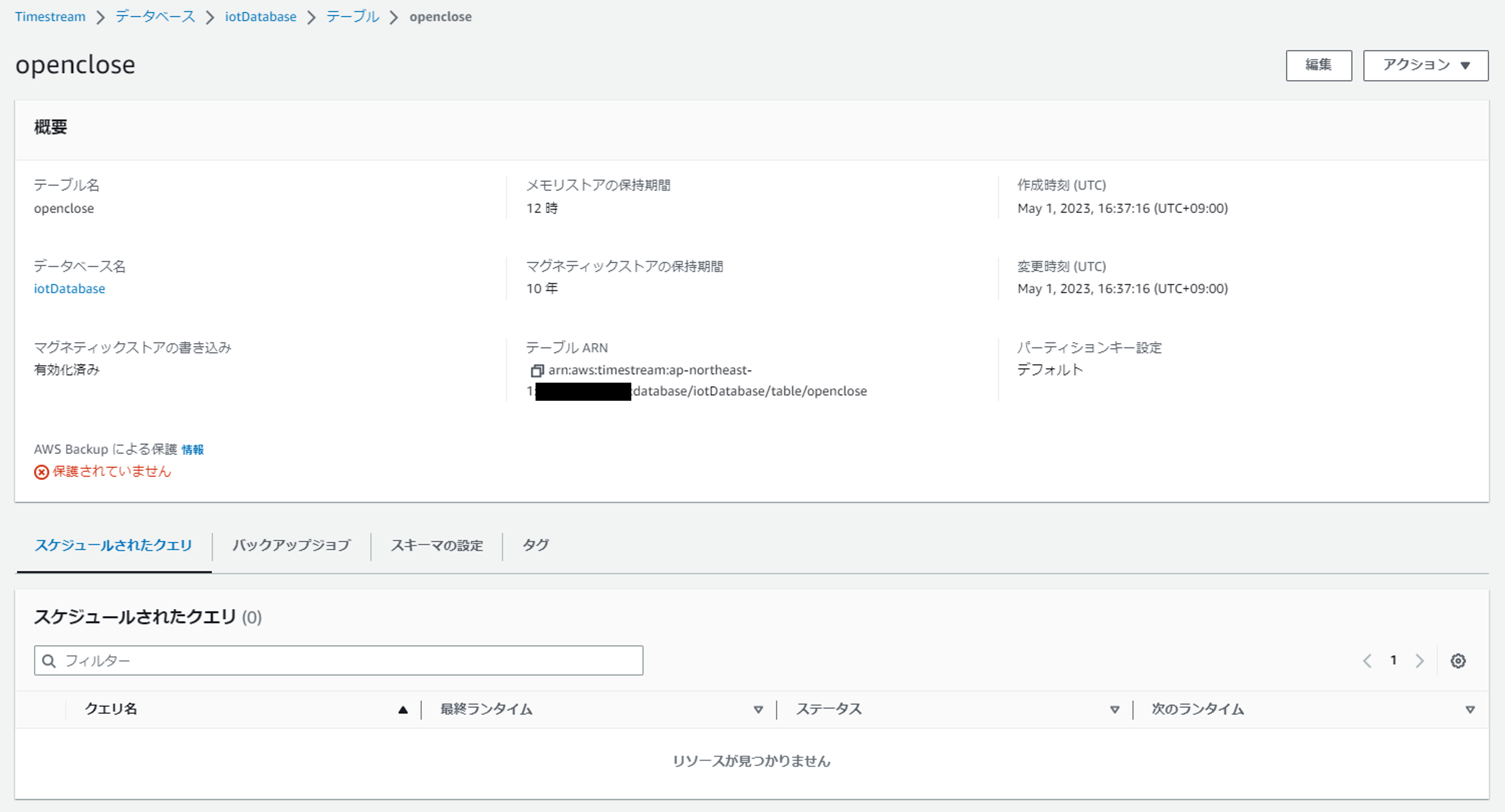Go to Timestream breadcrumb link

tap(50, 17)
